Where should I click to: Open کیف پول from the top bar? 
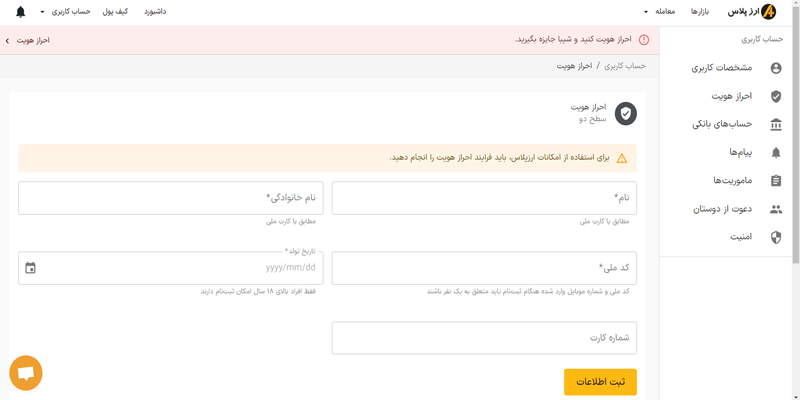pos(115,12)
